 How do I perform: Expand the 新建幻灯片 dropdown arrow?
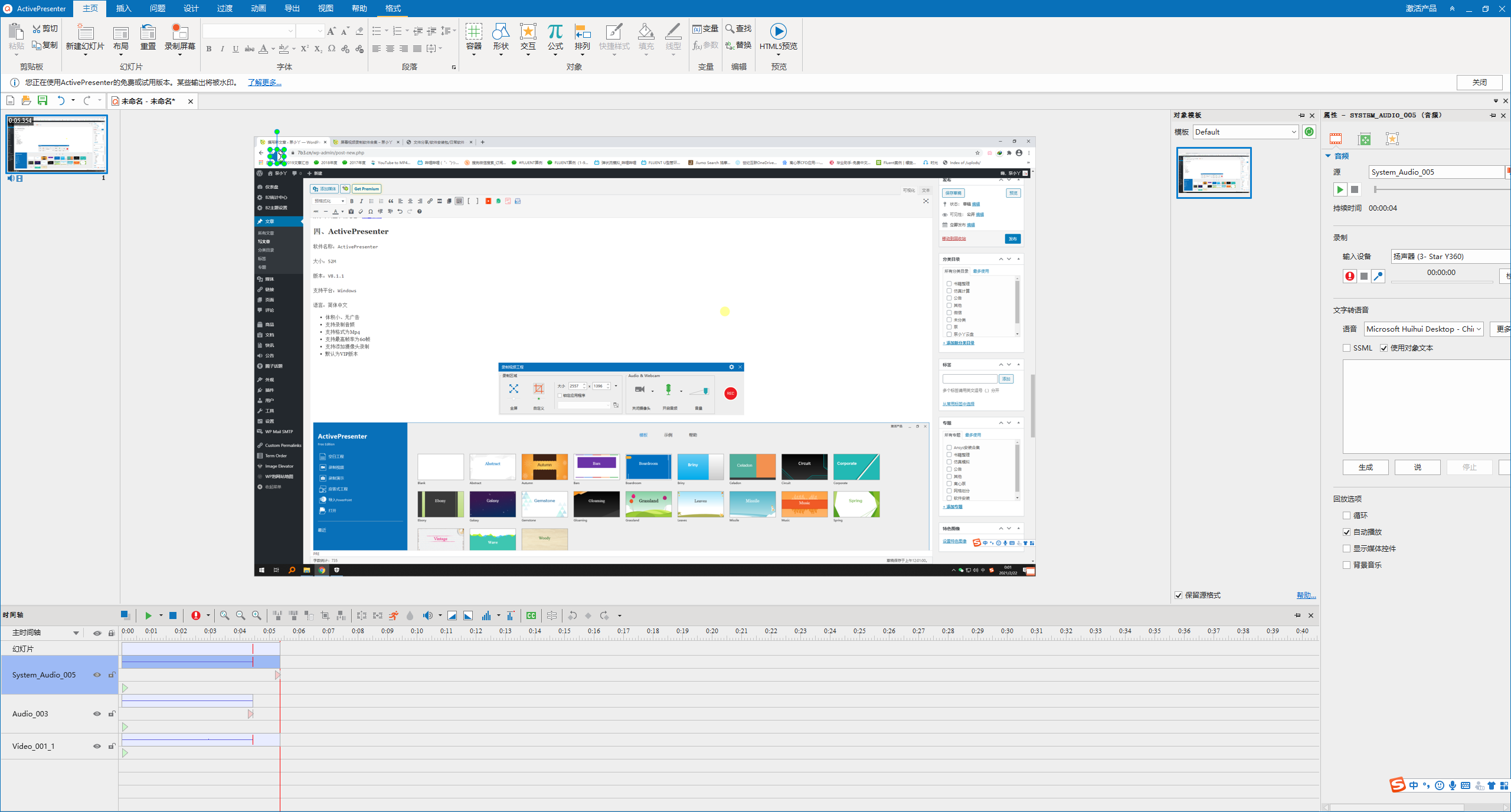pyautogui.click(x=85, y=55)
